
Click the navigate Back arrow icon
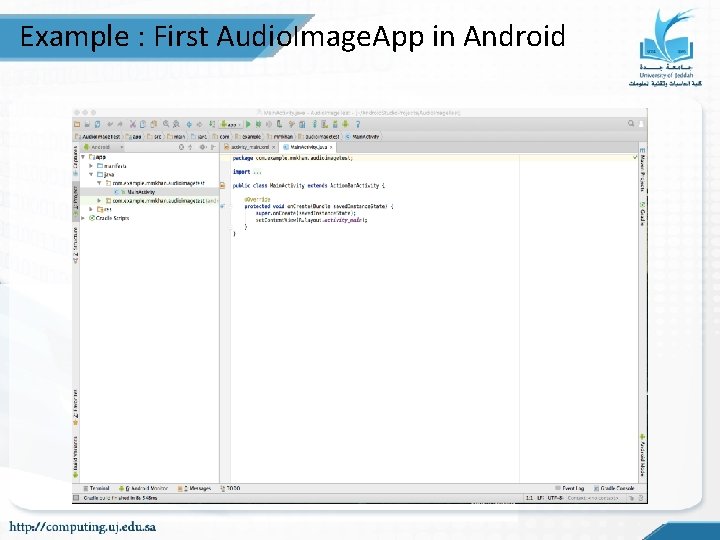189,124
